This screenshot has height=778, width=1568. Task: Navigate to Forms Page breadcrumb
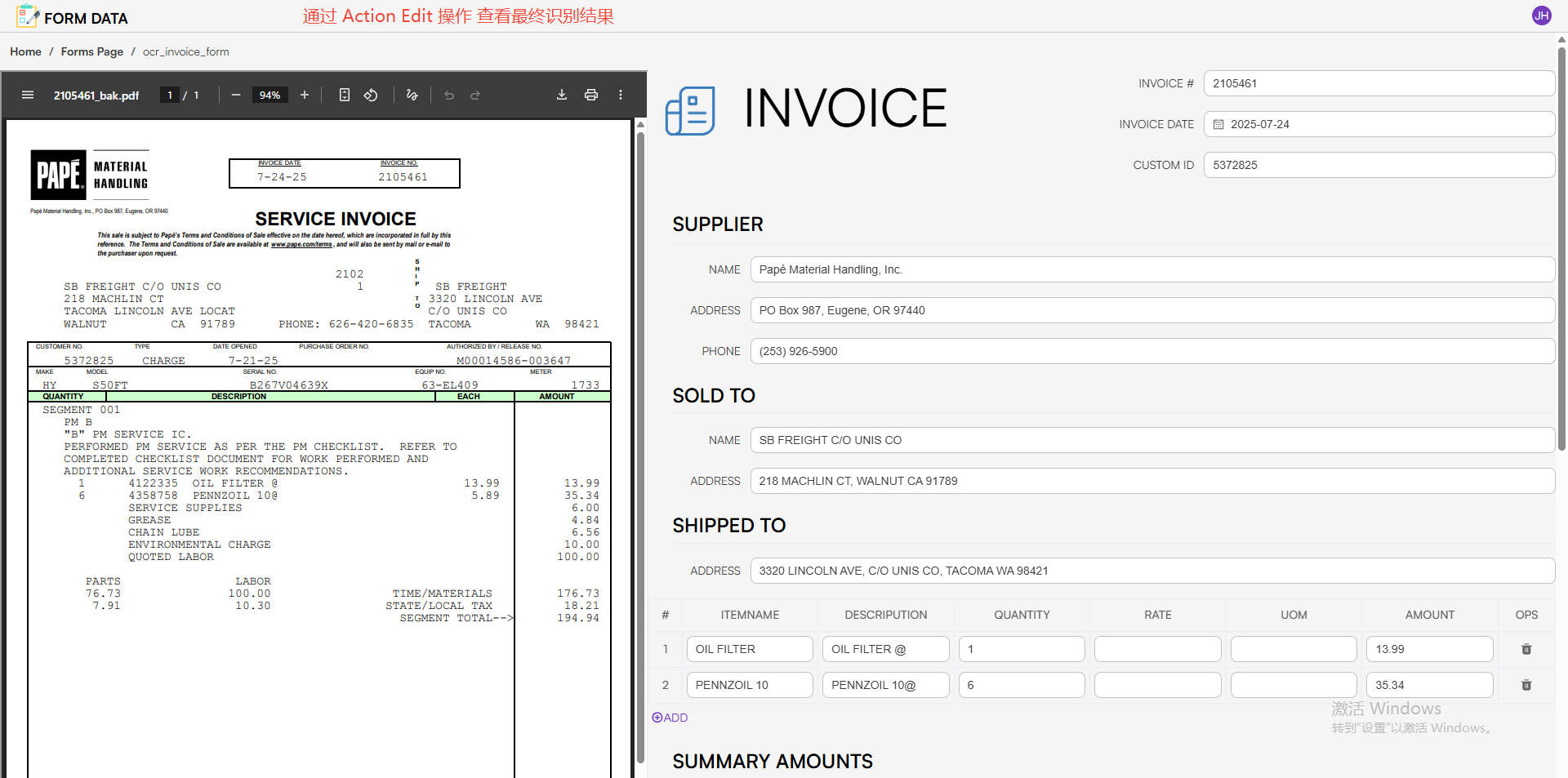(x=91, y=51)
